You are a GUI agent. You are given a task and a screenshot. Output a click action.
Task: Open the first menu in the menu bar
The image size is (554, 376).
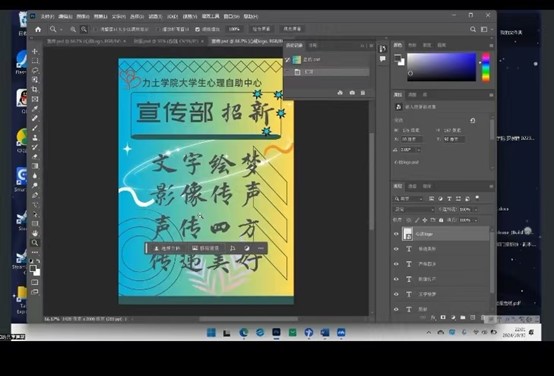(47, 16)
